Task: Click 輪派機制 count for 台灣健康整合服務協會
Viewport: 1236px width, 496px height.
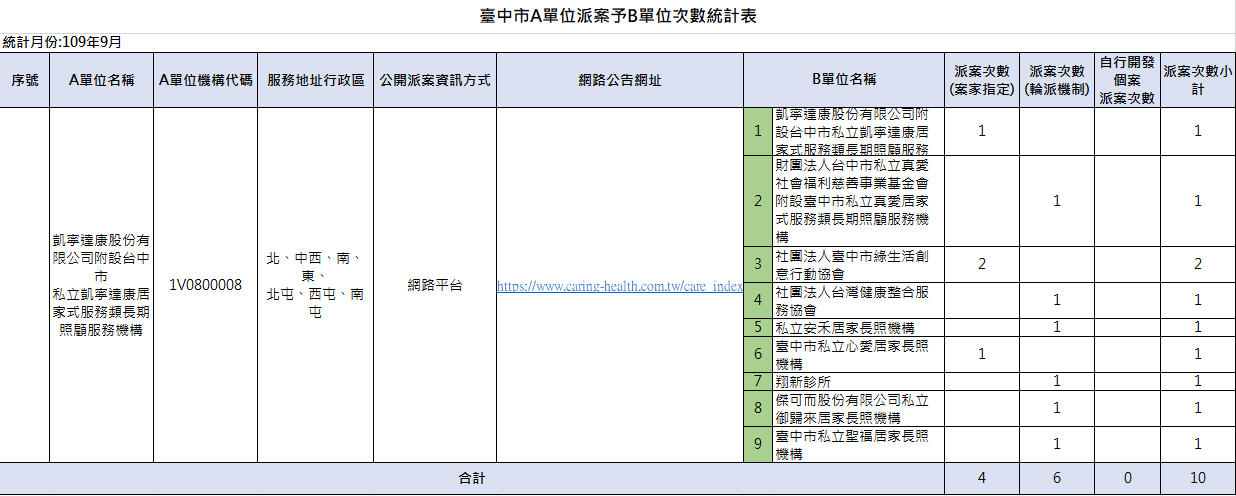Action: tap(1057, 300)
